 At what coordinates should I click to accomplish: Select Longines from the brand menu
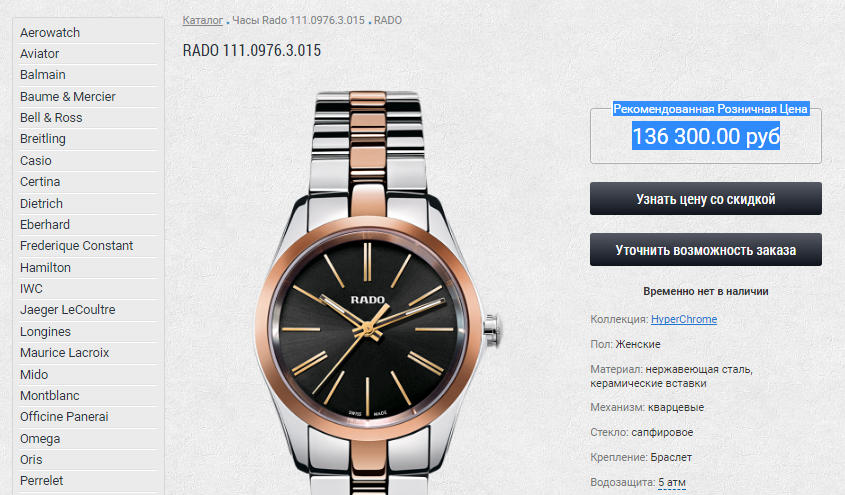[45, 332]
